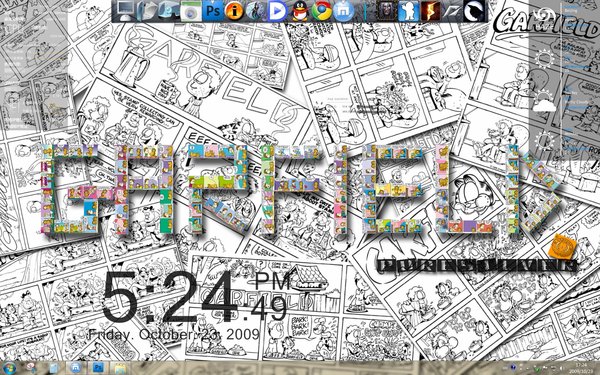The image size is (600, 375).
Task: Open the Windows Start orb
Action: [x=9, y=368]
